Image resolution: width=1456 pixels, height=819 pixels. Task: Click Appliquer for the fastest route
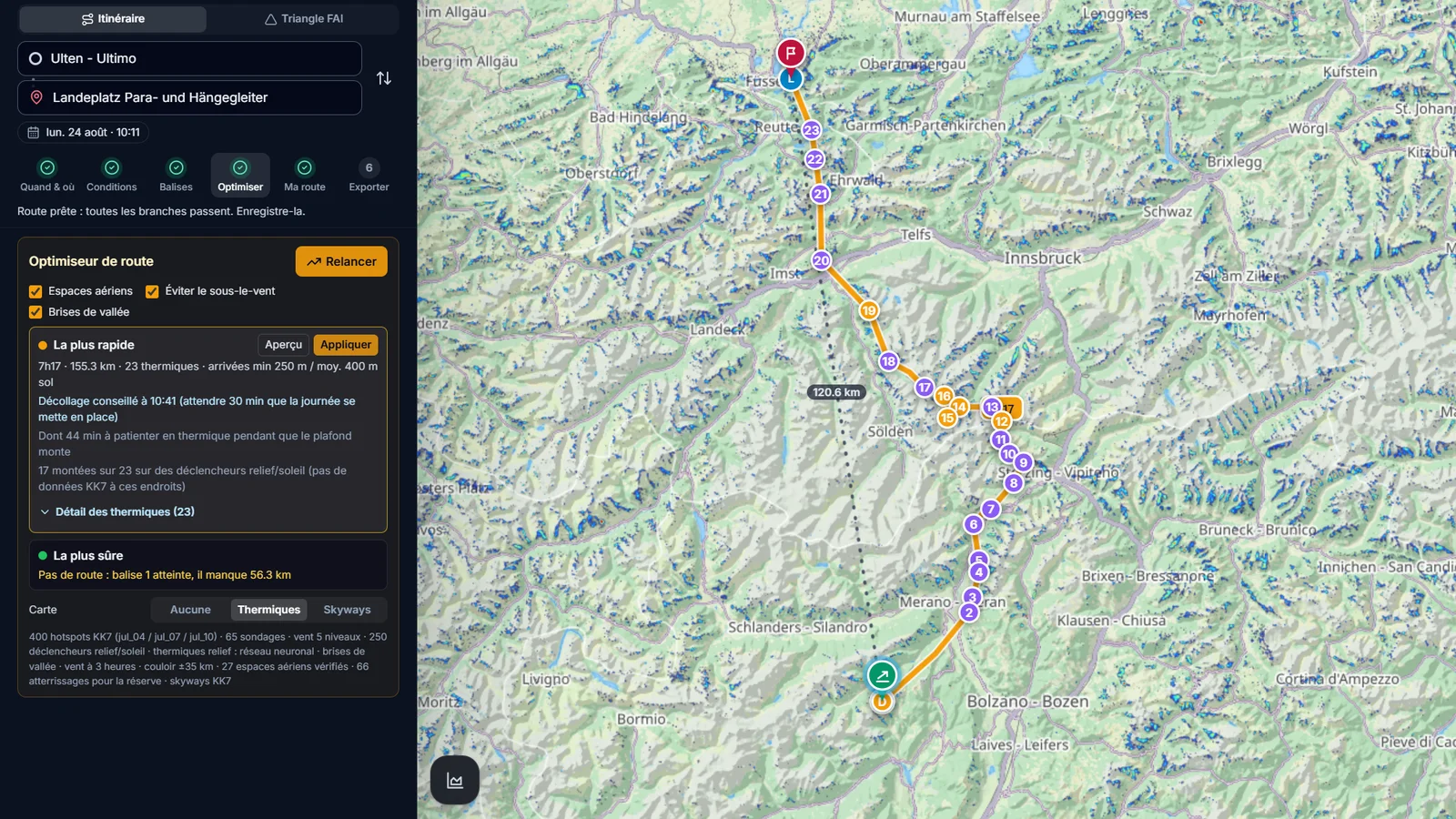(x=346, y=345)
